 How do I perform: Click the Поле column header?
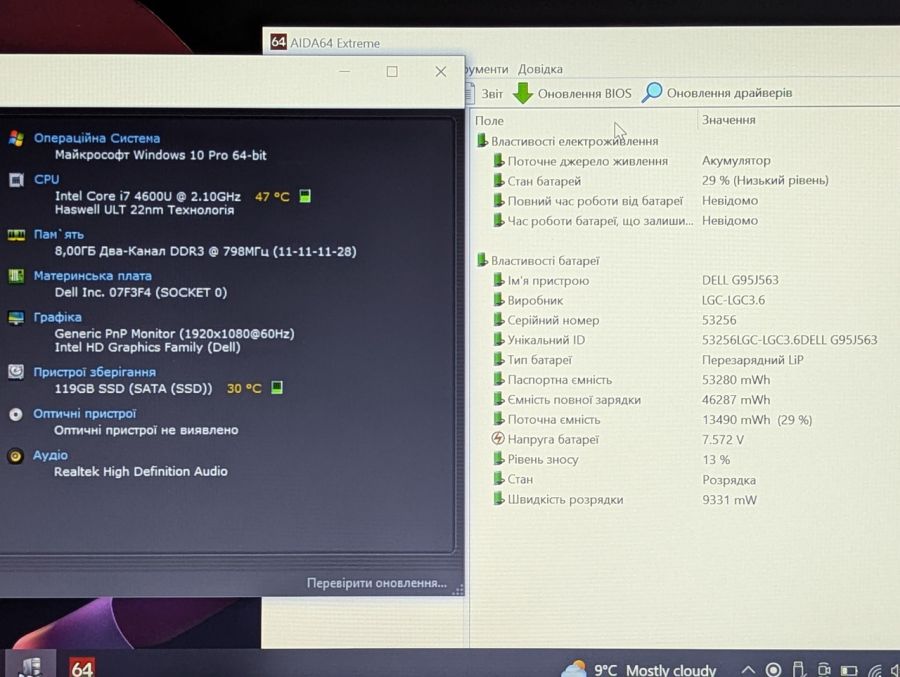pyautogui.click(x=489, y=121)
